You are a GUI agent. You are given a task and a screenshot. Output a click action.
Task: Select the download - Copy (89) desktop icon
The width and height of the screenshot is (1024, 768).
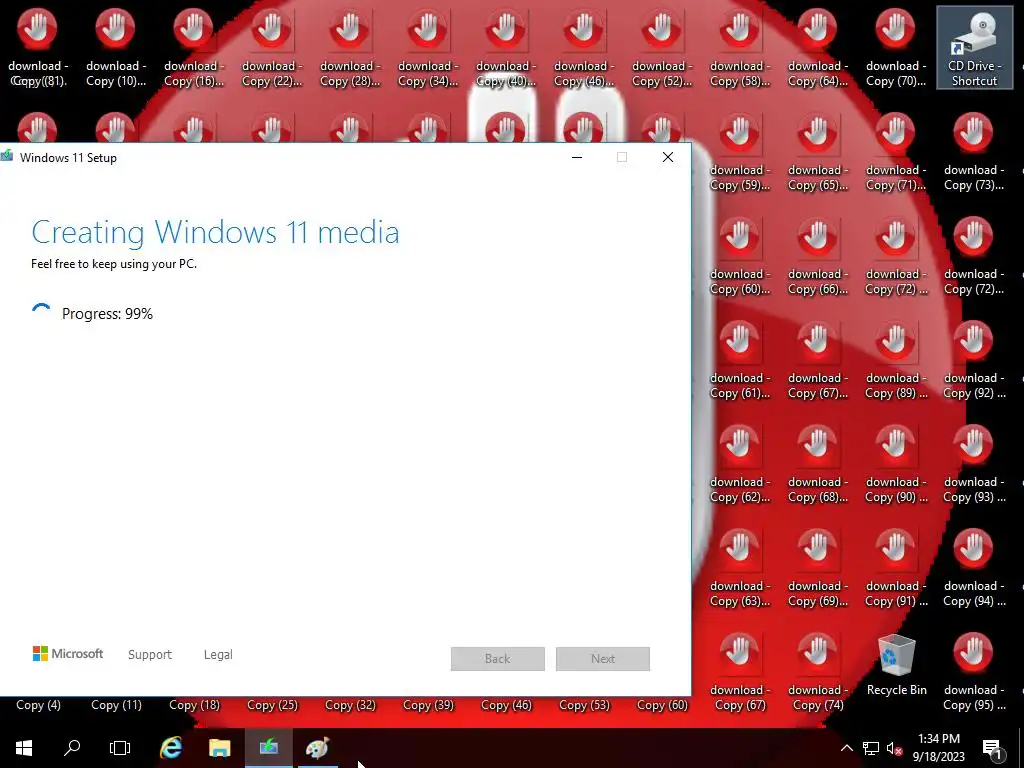(x=895, y=359)
